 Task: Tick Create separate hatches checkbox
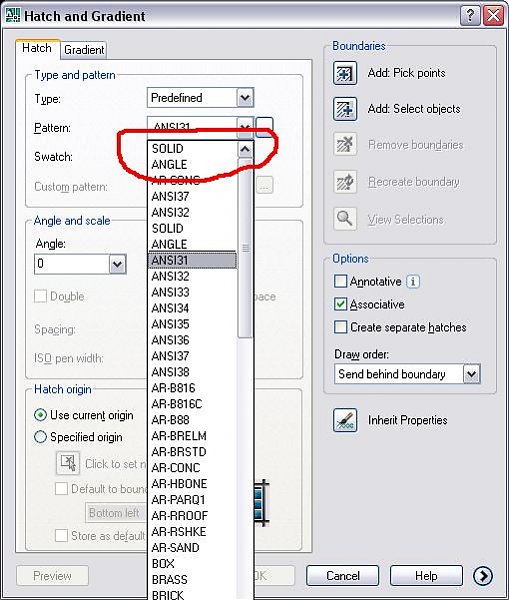pos(340,327)
